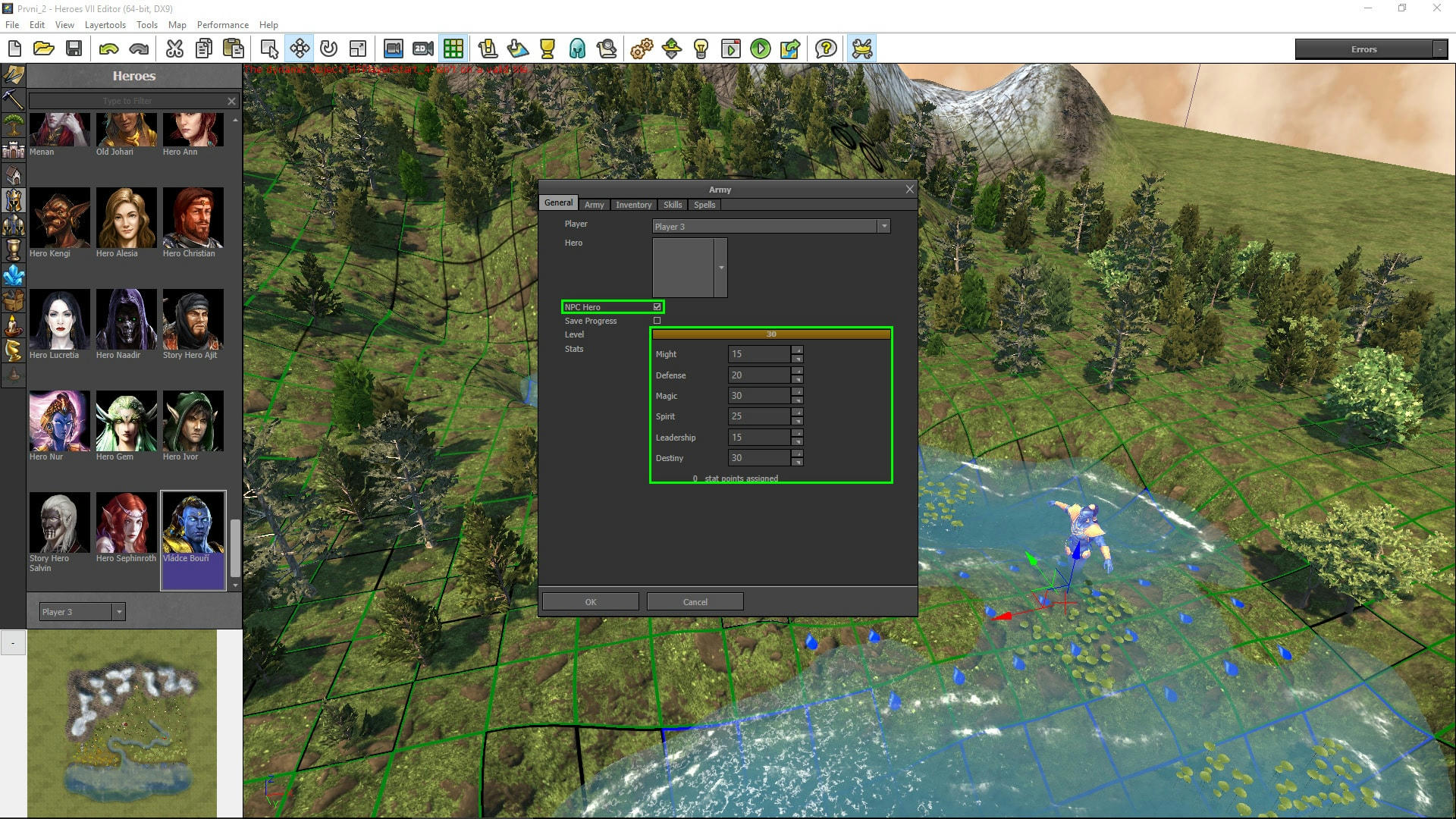The image size is (1456, 819).
Task: Click the trophy icon in toolbar
Action: [547, 49]
